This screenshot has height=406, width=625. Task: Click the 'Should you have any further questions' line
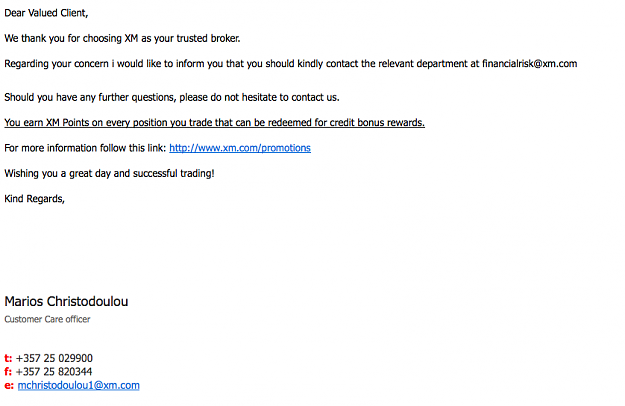[171, 98]
